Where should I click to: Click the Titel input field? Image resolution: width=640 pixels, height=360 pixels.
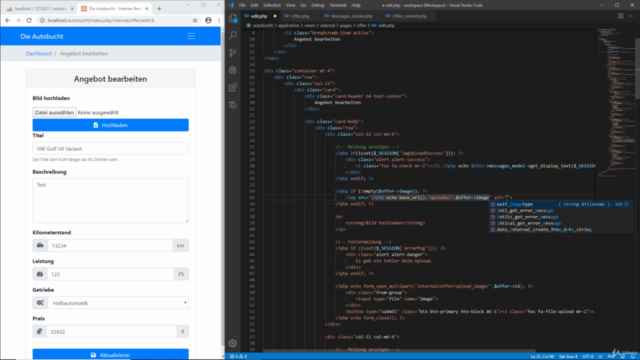click(x=111, y=149)
